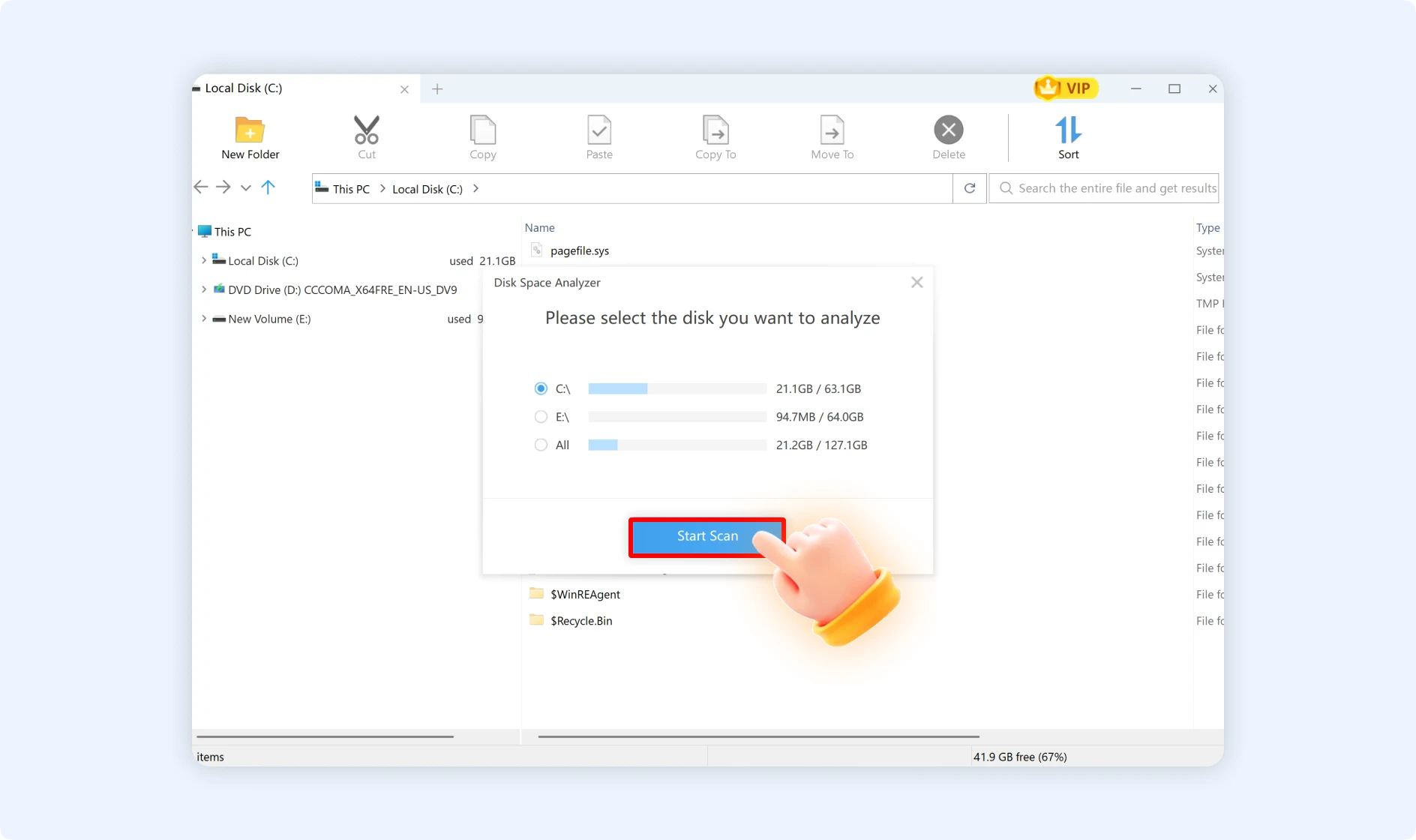The image size is (1416, 840).
Task: Select the C:\ drive radio button
Action: pyautogui.click(x=540, y=388)
